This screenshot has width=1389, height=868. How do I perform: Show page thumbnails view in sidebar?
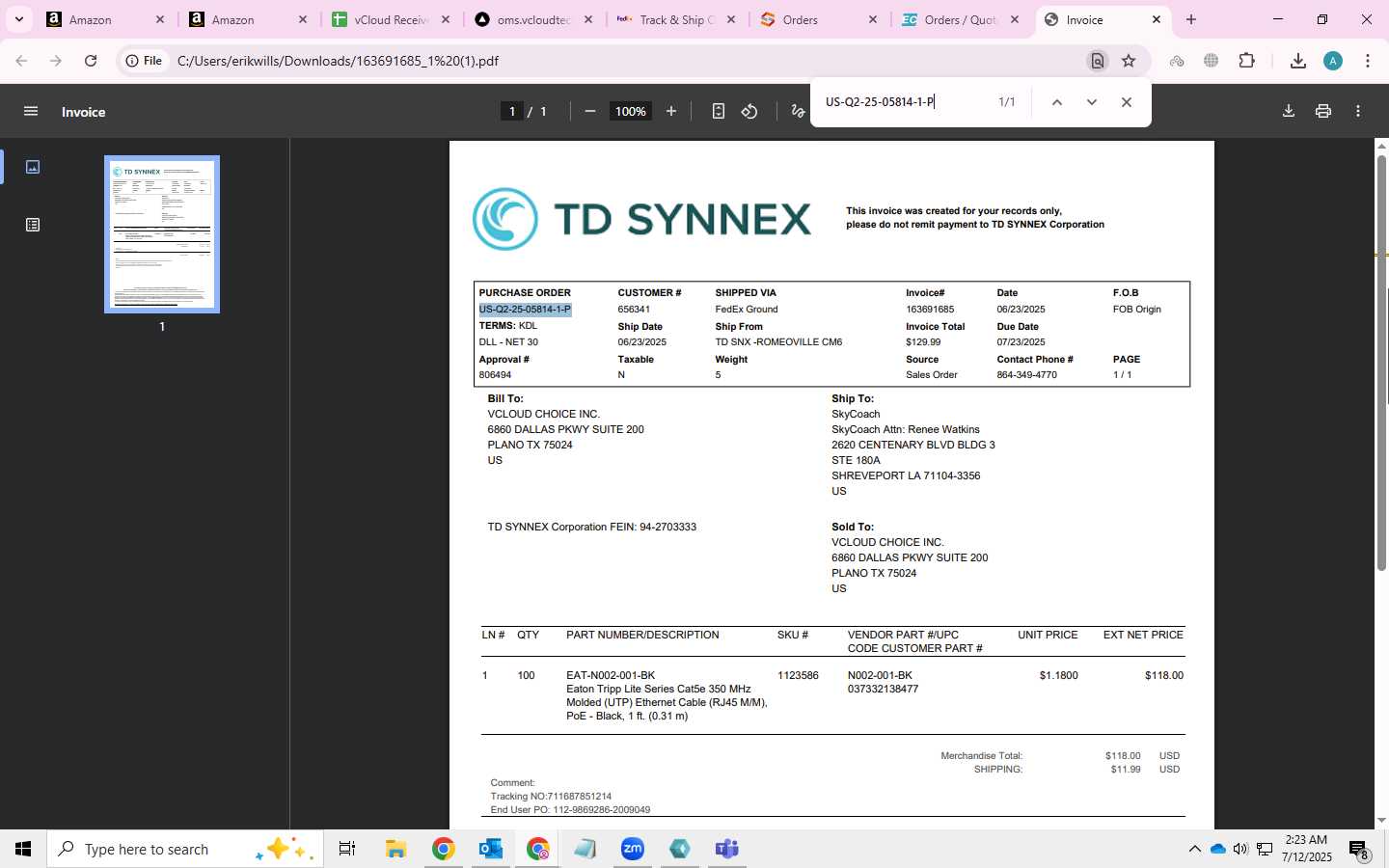tap(33, 167)
